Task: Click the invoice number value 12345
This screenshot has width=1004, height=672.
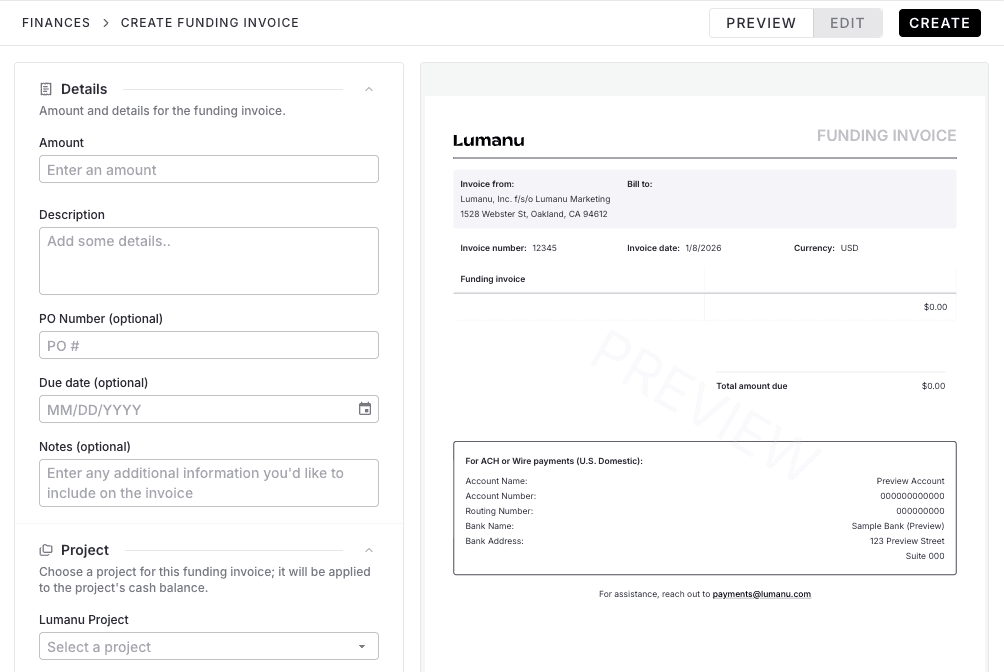Action: (544, 248)
